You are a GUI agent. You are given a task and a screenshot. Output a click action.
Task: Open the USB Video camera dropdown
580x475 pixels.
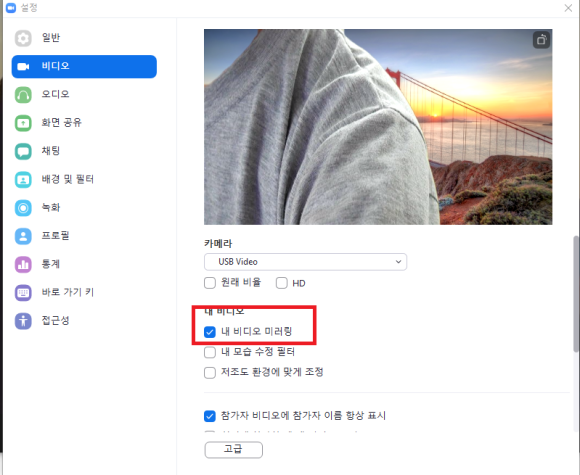[306, 262]
